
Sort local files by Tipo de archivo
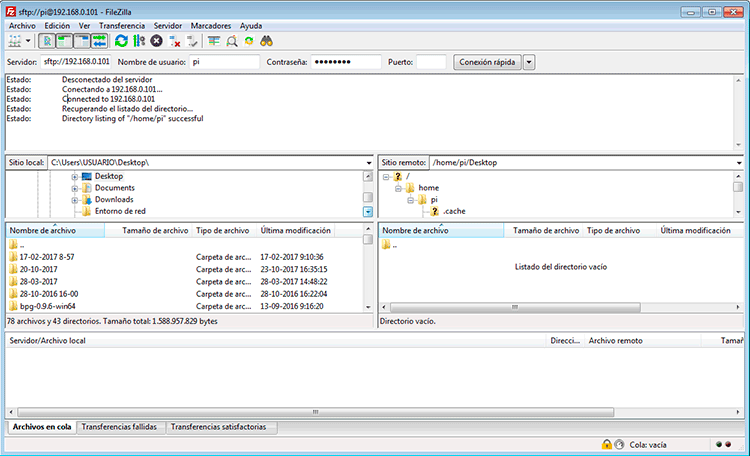tap(224, 231)
